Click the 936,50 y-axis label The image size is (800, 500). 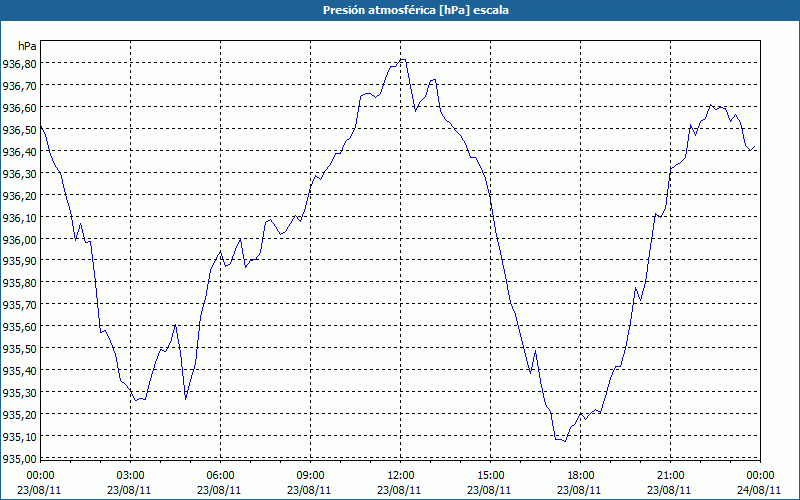tap(19, 130)
